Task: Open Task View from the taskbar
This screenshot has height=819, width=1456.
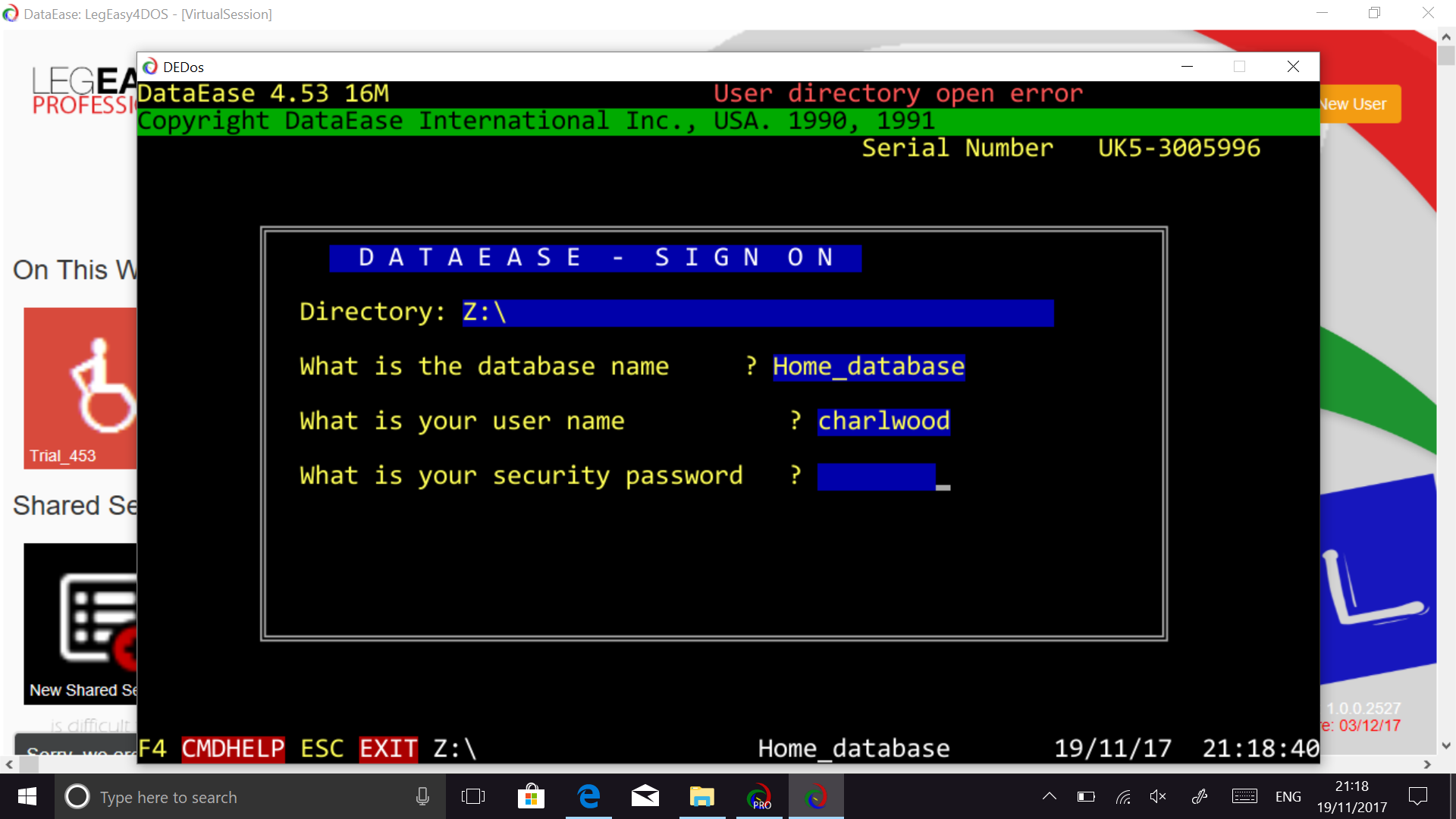Action: pos(473,797)
